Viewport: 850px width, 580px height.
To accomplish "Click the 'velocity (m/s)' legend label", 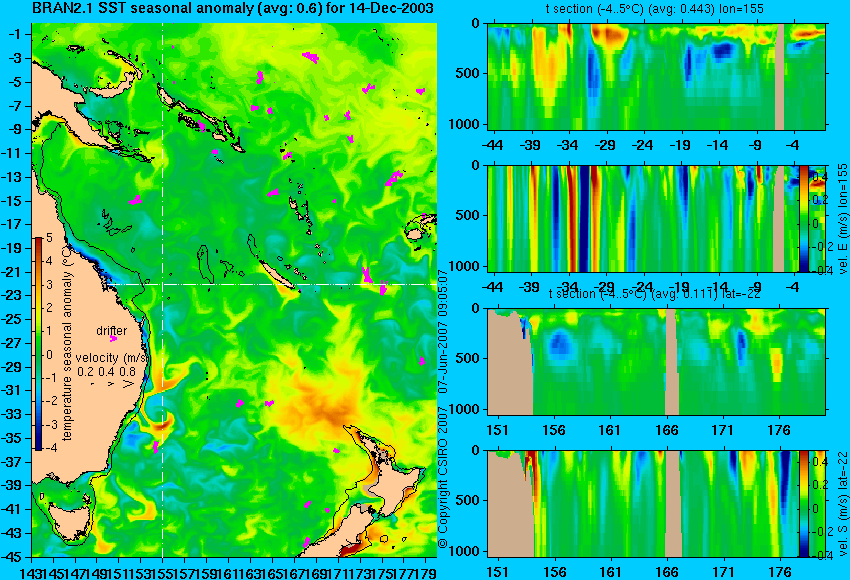I will click(x=112, y=358).
